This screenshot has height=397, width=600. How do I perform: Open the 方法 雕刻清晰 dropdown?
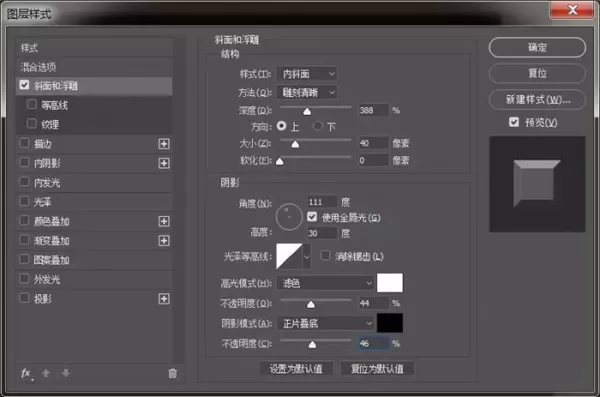point(307,92)
